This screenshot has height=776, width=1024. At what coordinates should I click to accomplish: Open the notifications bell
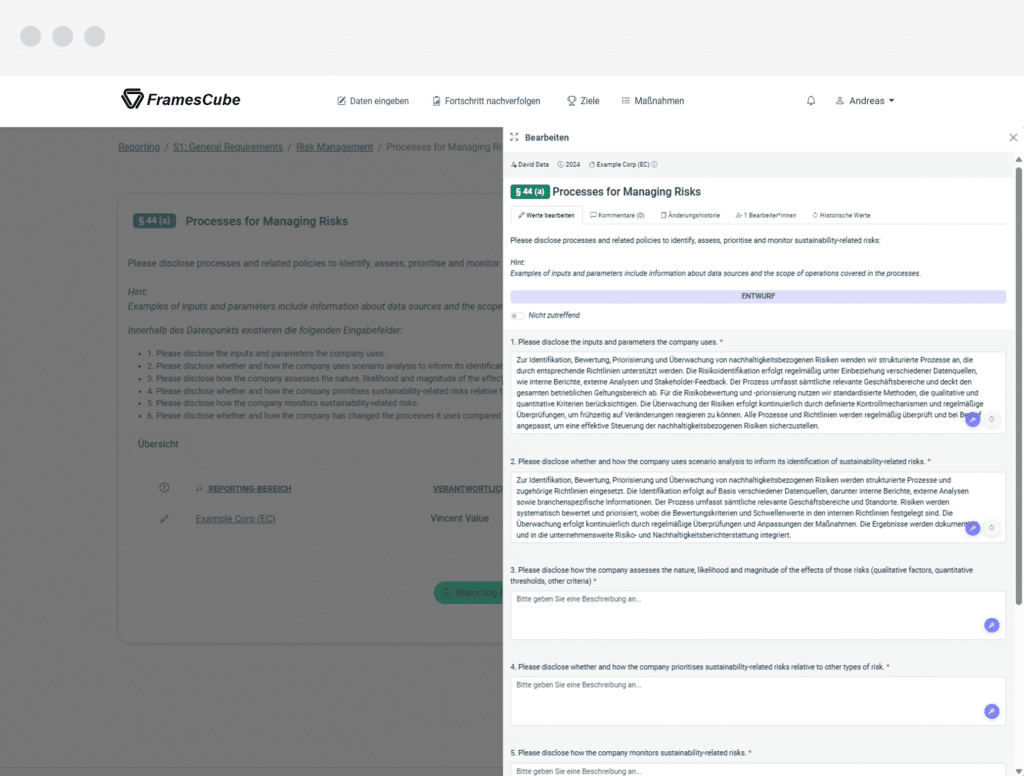(x=810, y=101)
